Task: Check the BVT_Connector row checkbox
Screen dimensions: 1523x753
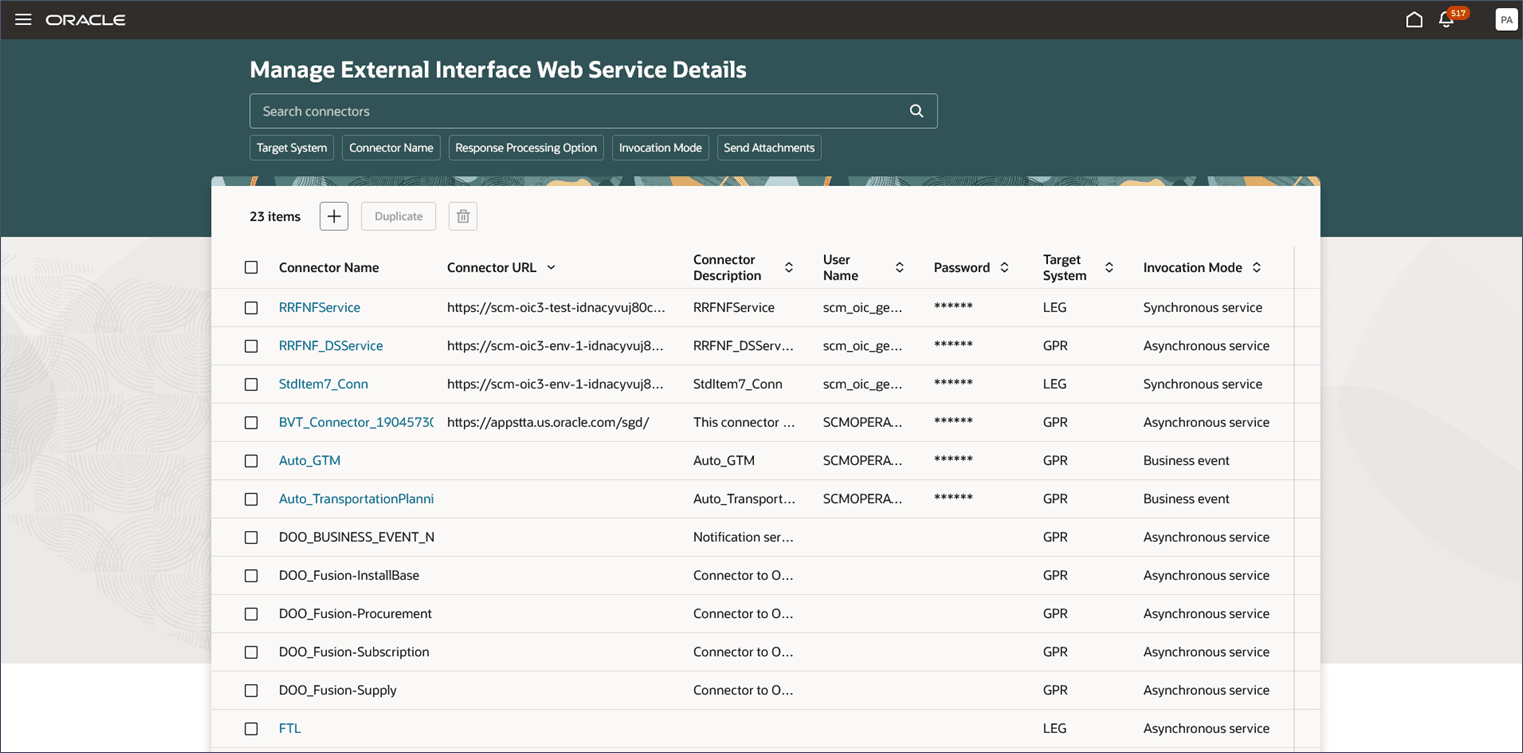Action: point(251,423)
